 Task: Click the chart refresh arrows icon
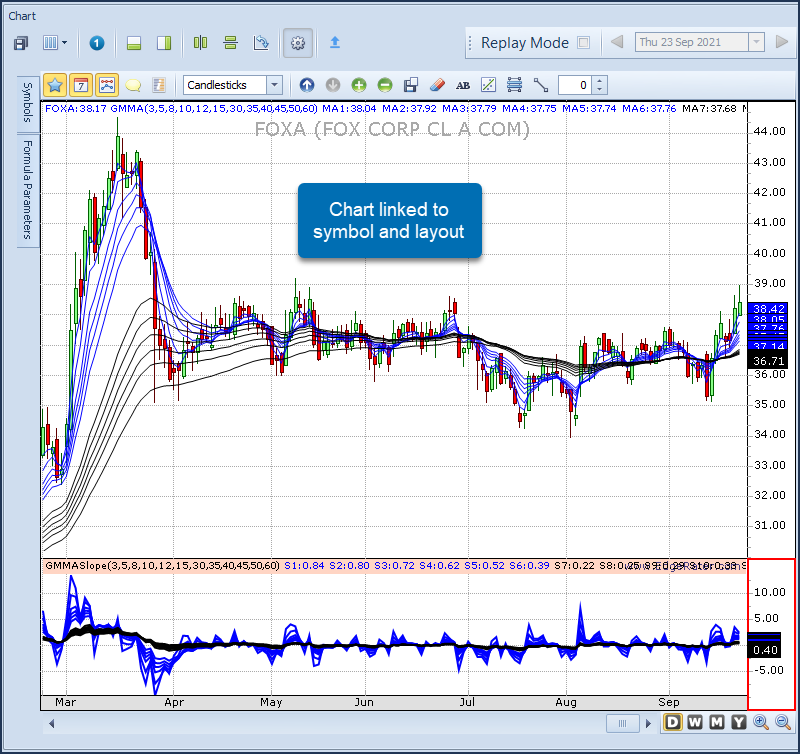point(261,43)
